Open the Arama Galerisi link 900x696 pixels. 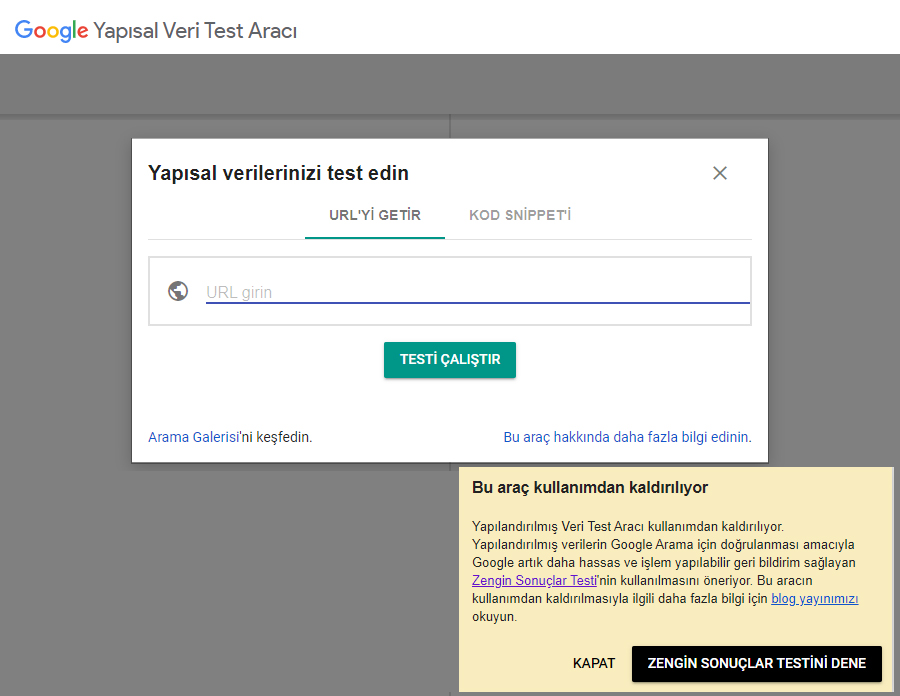point(193,437)
